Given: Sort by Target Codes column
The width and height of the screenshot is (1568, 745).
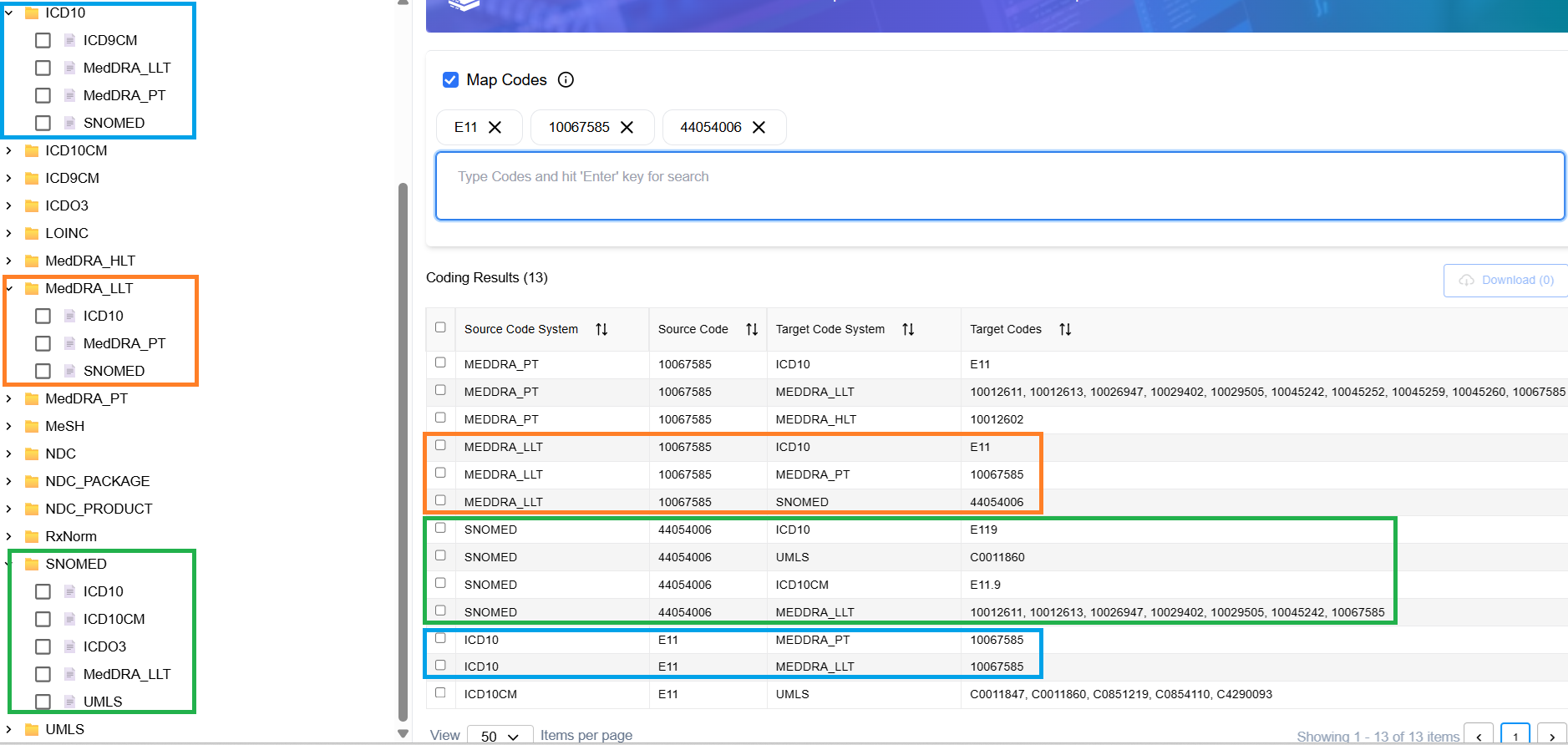Looking at the screenshot, I should pos(1065,329).
